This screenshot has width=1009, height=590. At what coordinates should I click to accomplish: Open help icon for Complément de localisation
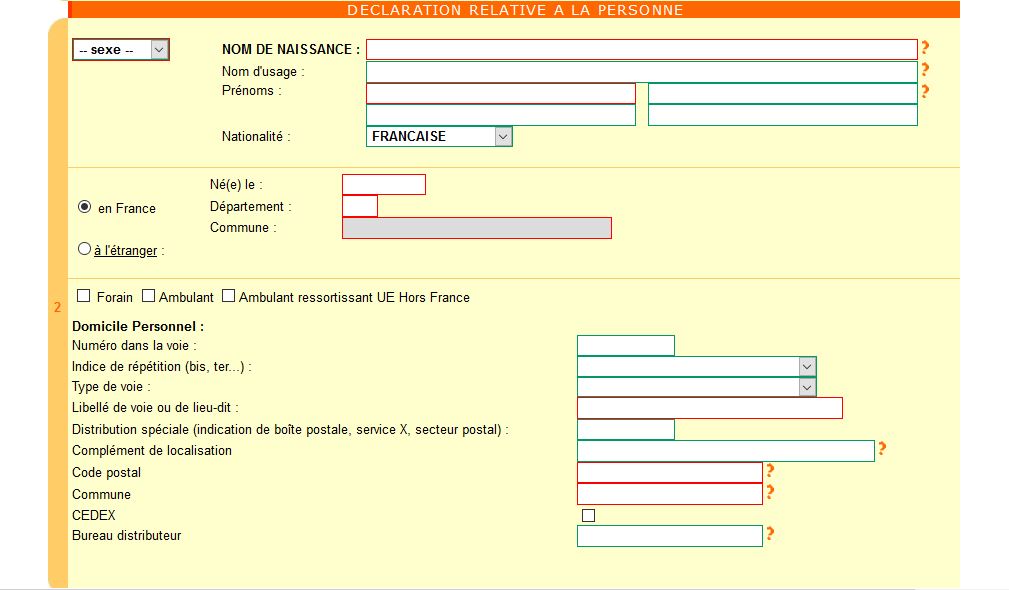[x=882, y=448]
